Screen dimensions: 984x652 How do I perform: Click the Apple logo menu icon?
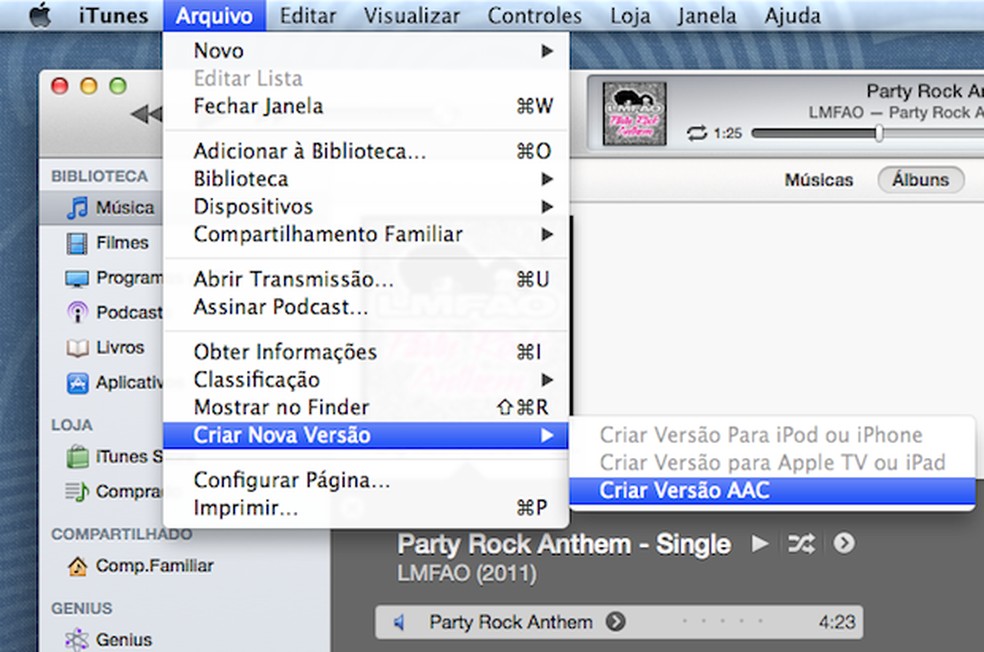(x=40, y=16)
